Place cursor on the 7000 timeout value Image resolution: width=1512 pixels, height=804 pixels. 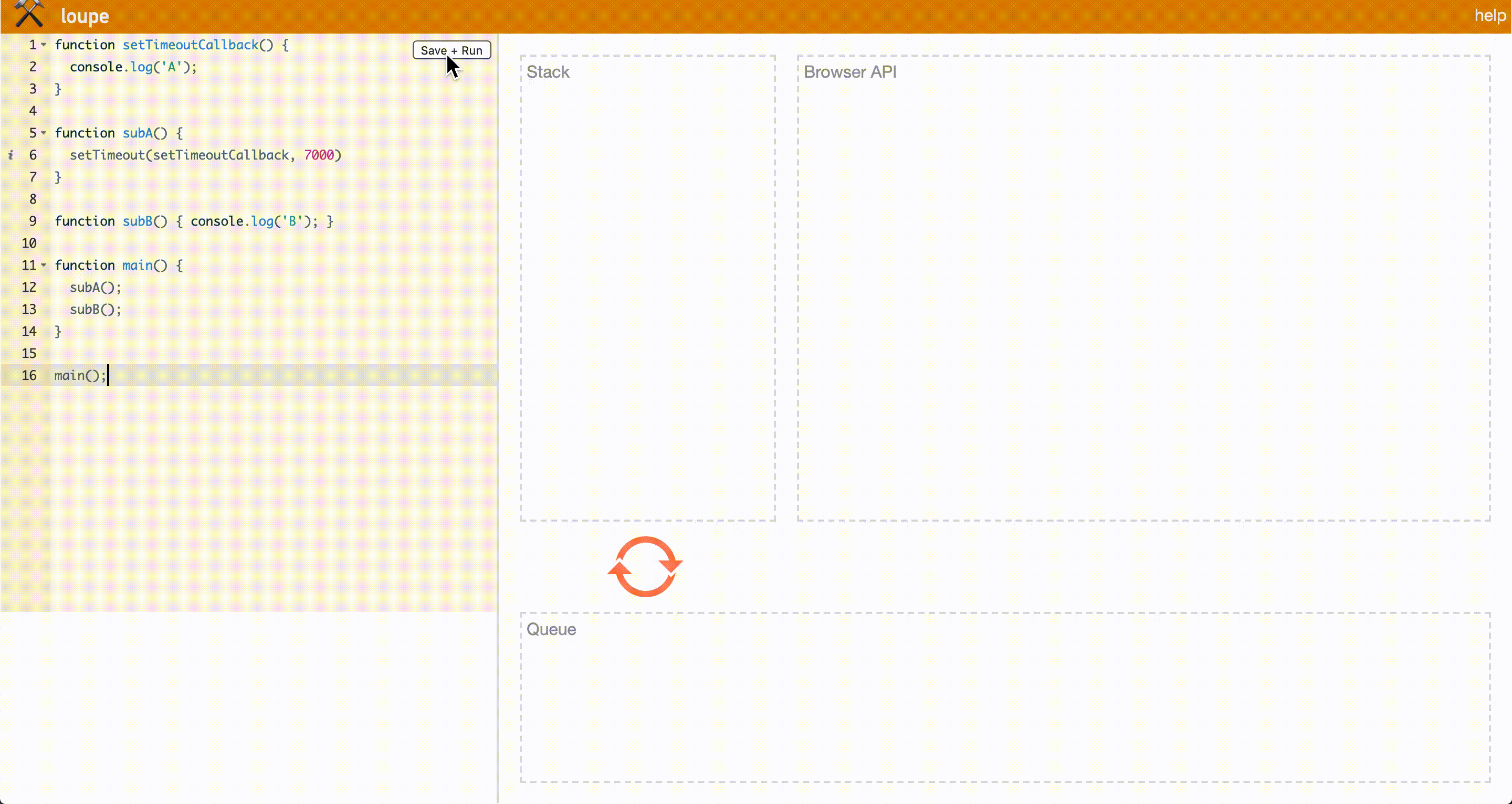[319, 155]
